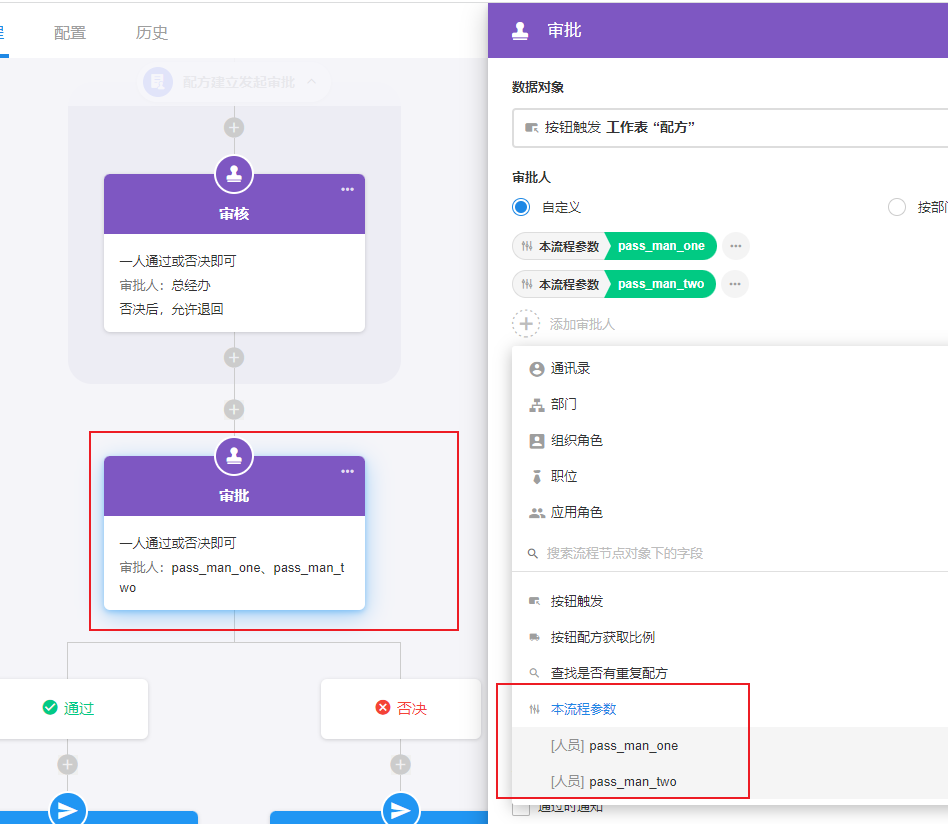
Task: Open the 数据对象 field 按钮触发 工作表 配方
Action: (730, 128)
